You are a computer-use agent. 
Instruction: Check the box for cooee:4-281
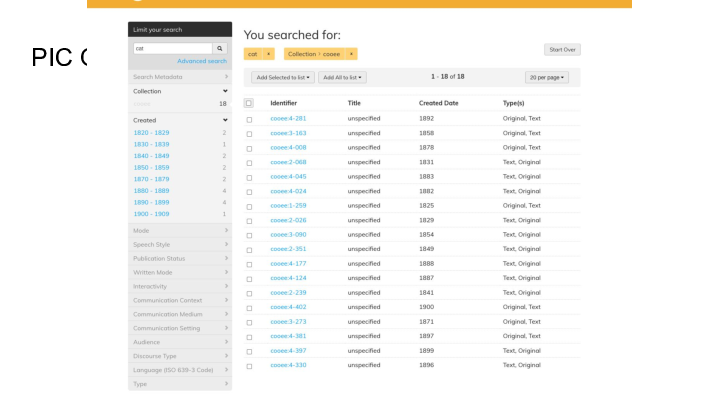point(249,118)
